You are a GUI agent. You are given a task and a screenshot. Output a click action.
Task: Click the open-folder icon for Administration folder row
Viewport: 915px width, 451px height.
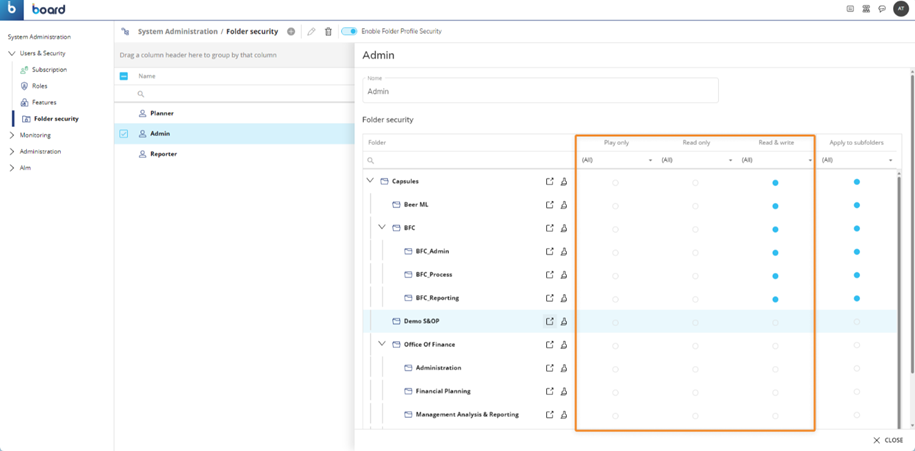point(549,368)
